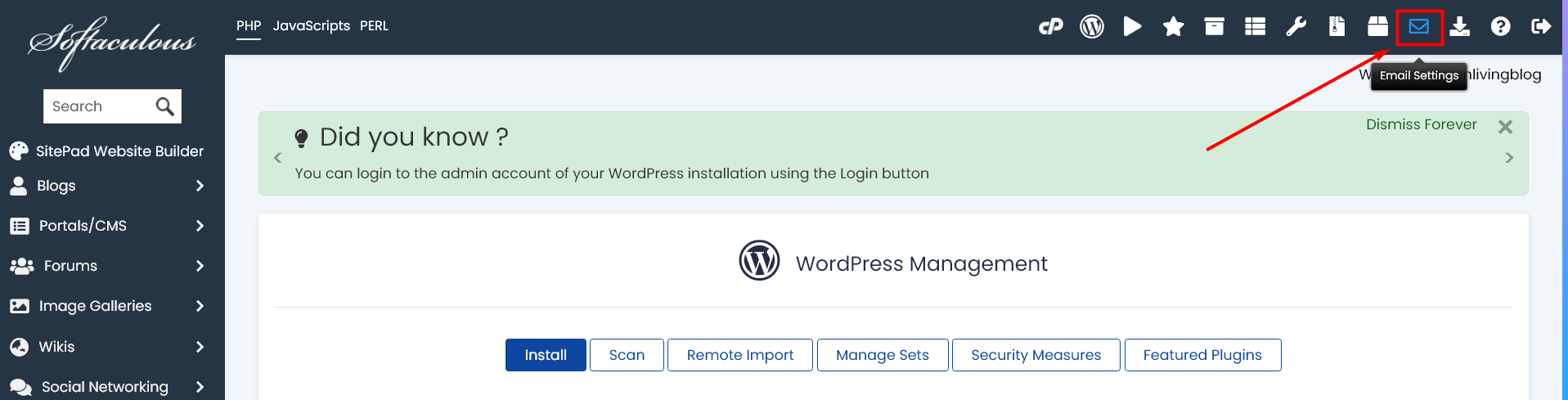The image size is (1568, 400).
Task: Select the PHP tab
Action: pyautogui.click(x=249, y=26)
